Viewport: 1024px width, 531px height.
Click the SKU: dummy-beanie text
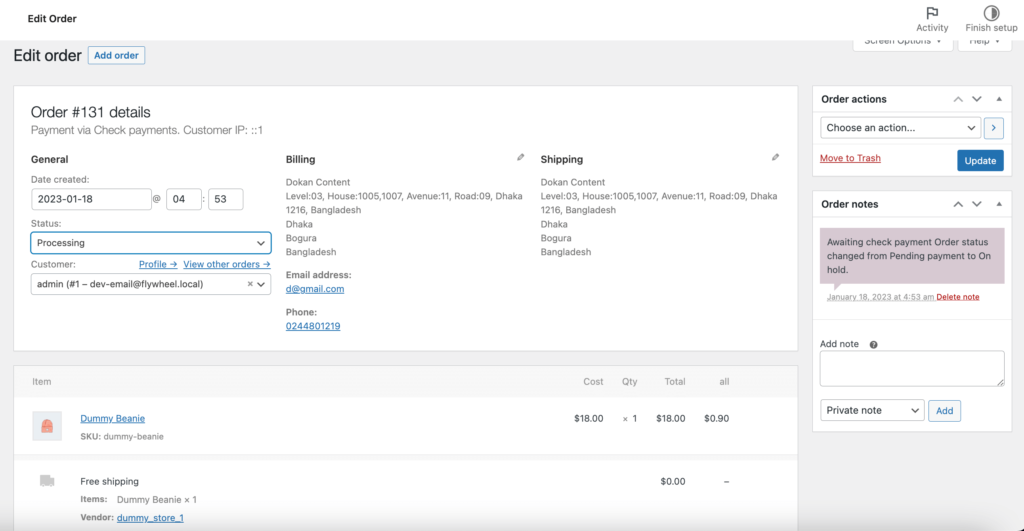click(122, 436)
